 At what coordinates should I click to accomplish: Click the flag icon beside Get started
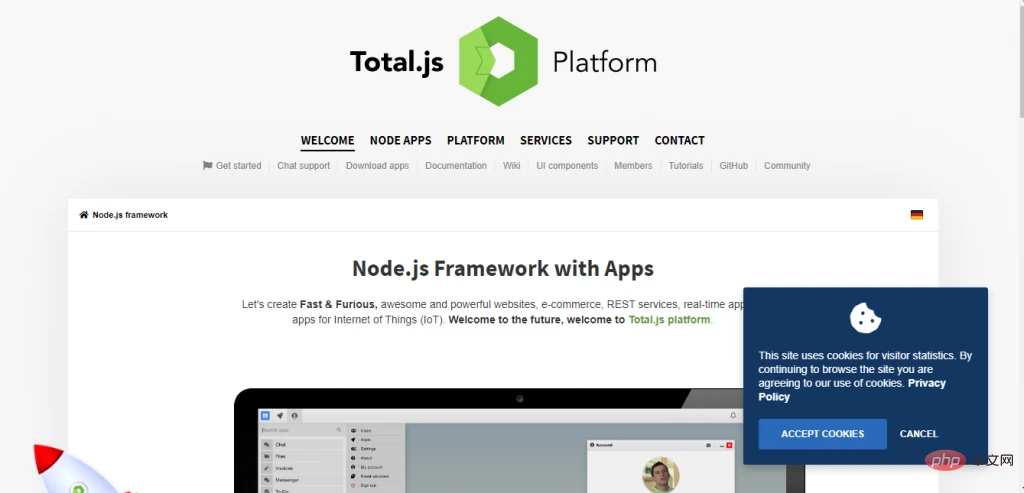207,166
